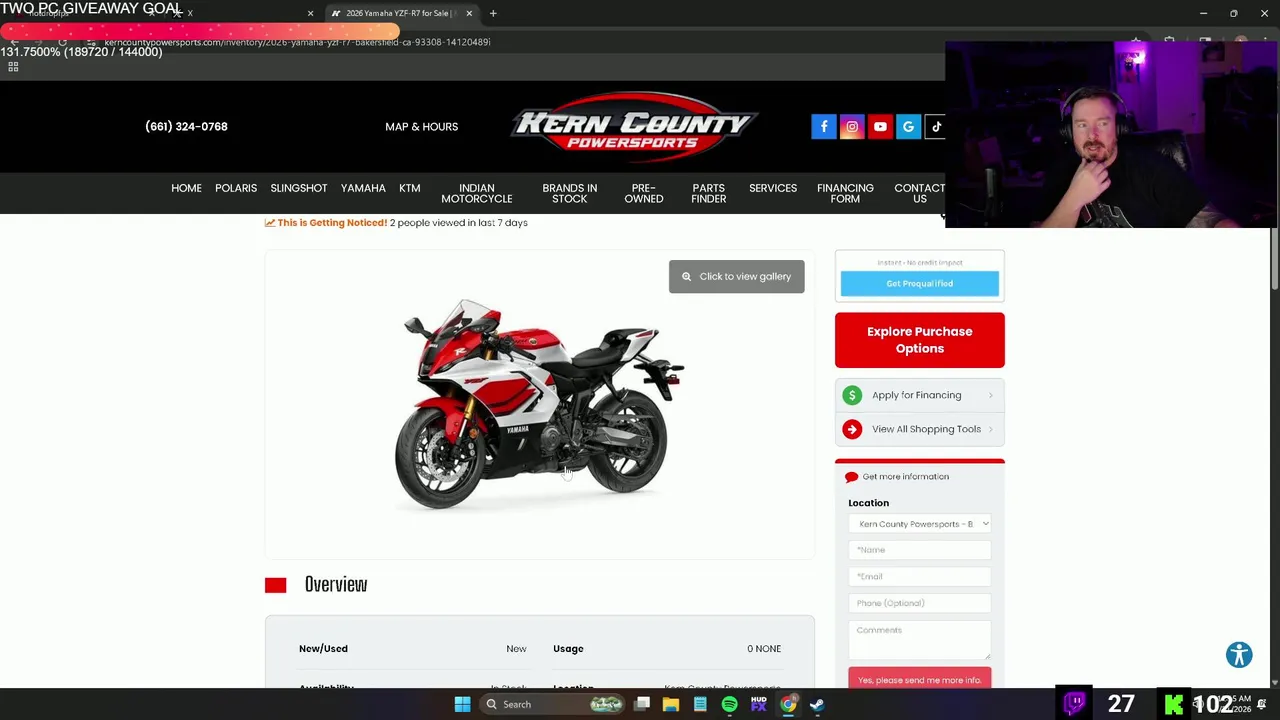Image resolution: width=1280 pixels, height=720 pixels.
Task: Expand the Location dropdown in the form
Action: pos(920,524)
